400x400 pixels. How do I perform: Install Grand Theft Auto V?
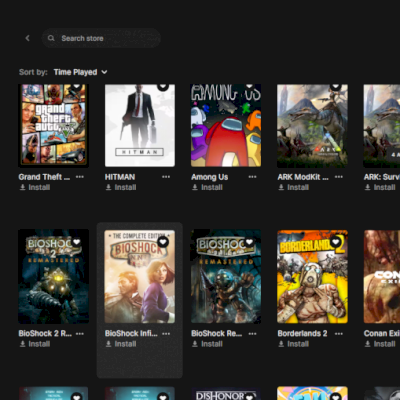pyautogui.click(x=35, y=187)
